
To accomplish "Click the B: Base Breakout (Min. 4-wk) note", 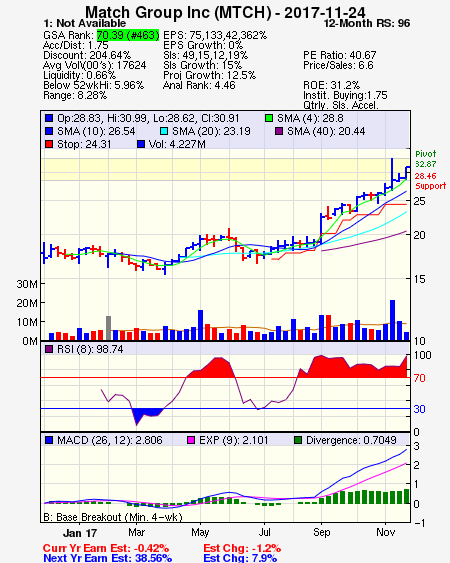I will pyautogui.click(x=113, y=517).
